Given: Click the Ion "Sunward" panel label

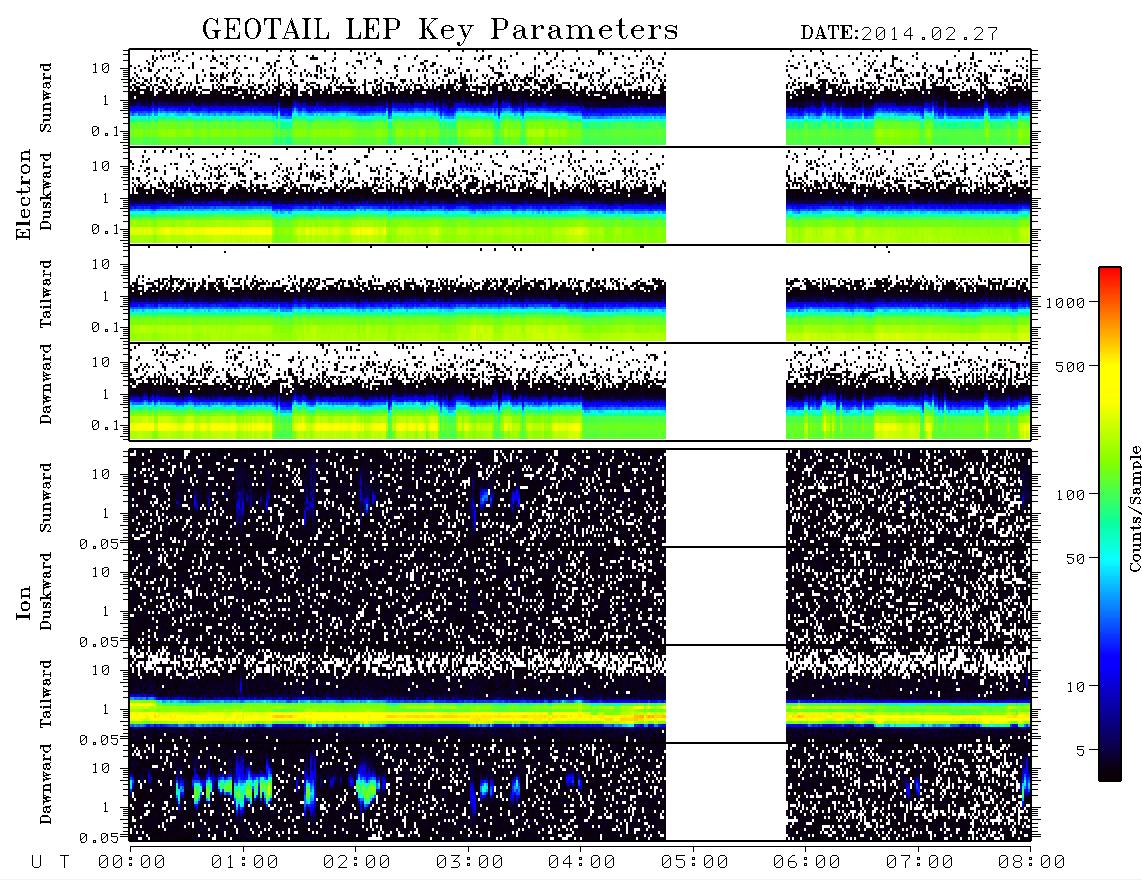Looking at the screenshot, I should (46, 497).
